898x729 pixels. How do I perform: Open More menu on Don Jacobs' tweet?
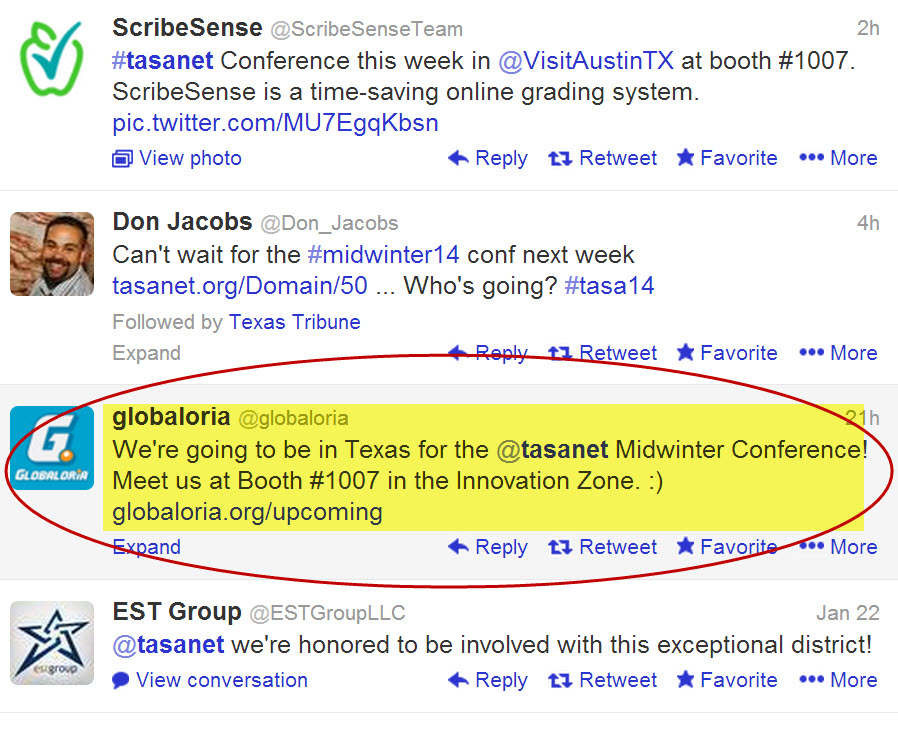point(838,353)
